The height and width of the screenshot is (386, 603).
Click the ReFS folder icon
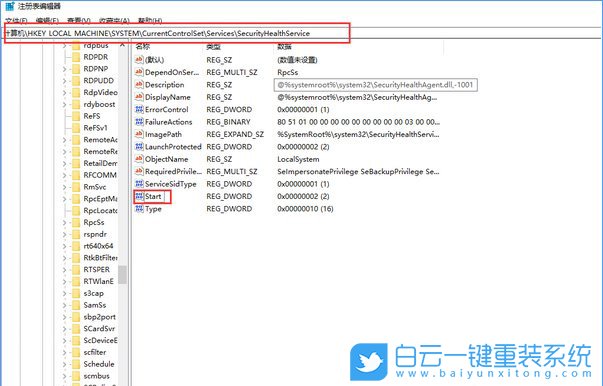click(x=76, y=116)
